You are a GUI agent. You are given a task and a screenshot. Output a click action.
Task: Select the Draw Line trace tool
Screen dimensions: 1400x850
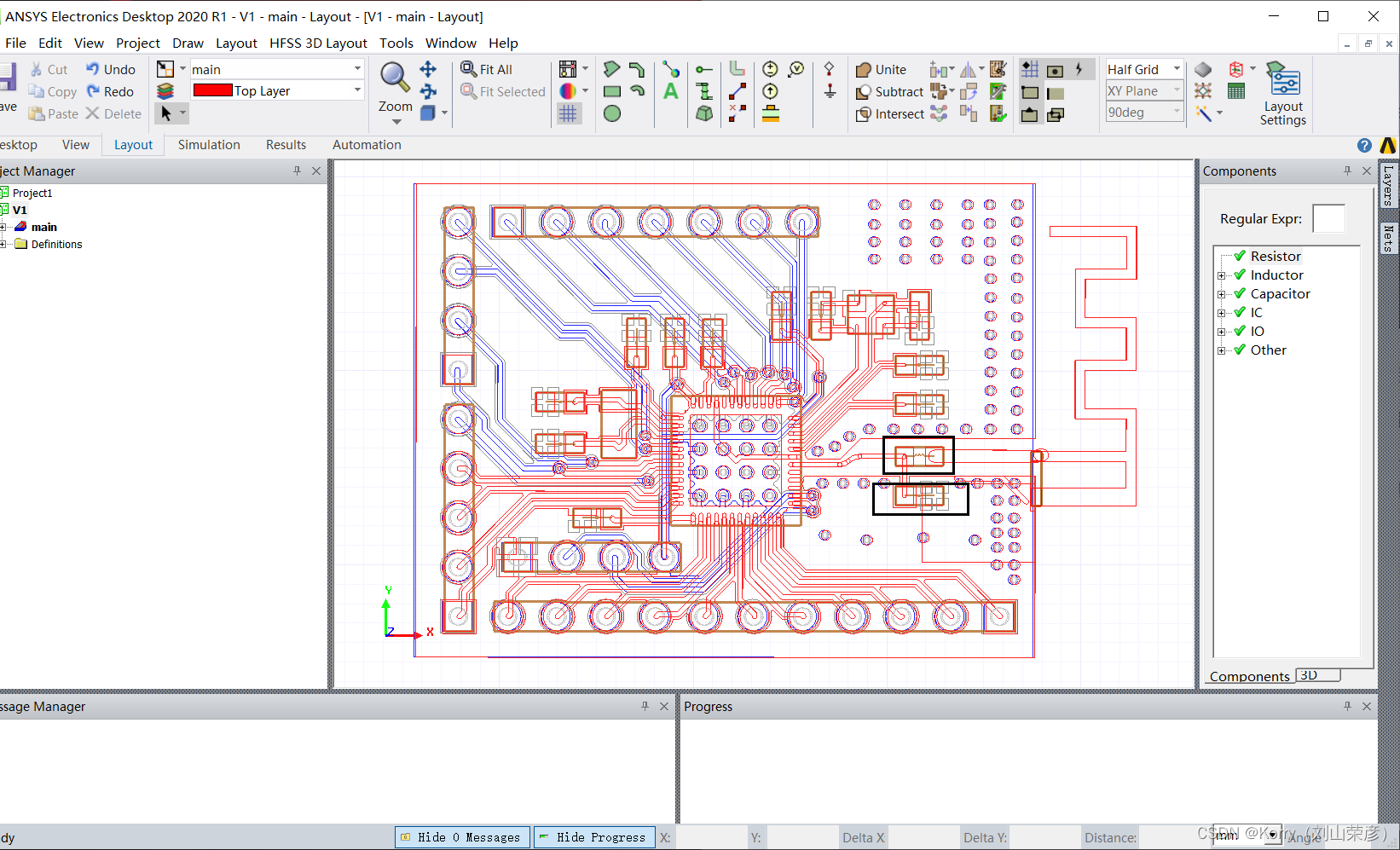coord(637,69)
